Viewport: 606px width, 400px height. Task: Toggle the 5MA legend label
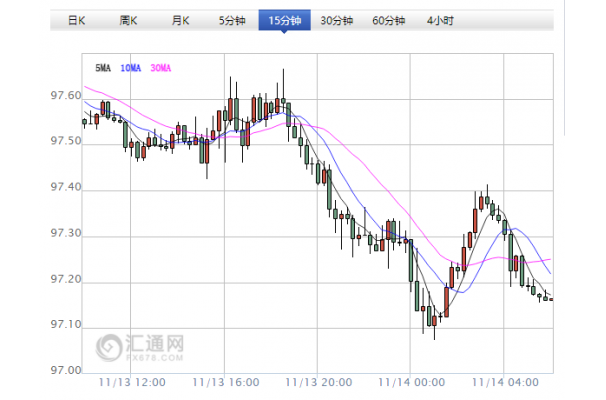click(x=103, y=67)
